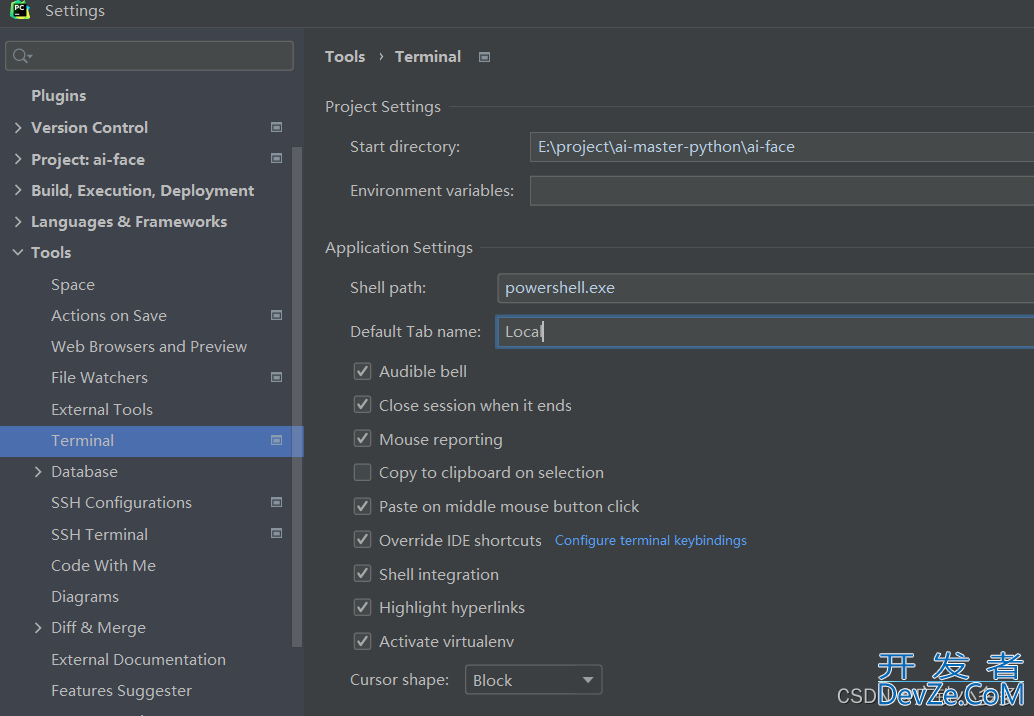Click project-level icon next to Project: ai-face

pyautogui.click(x=276, y=158)
